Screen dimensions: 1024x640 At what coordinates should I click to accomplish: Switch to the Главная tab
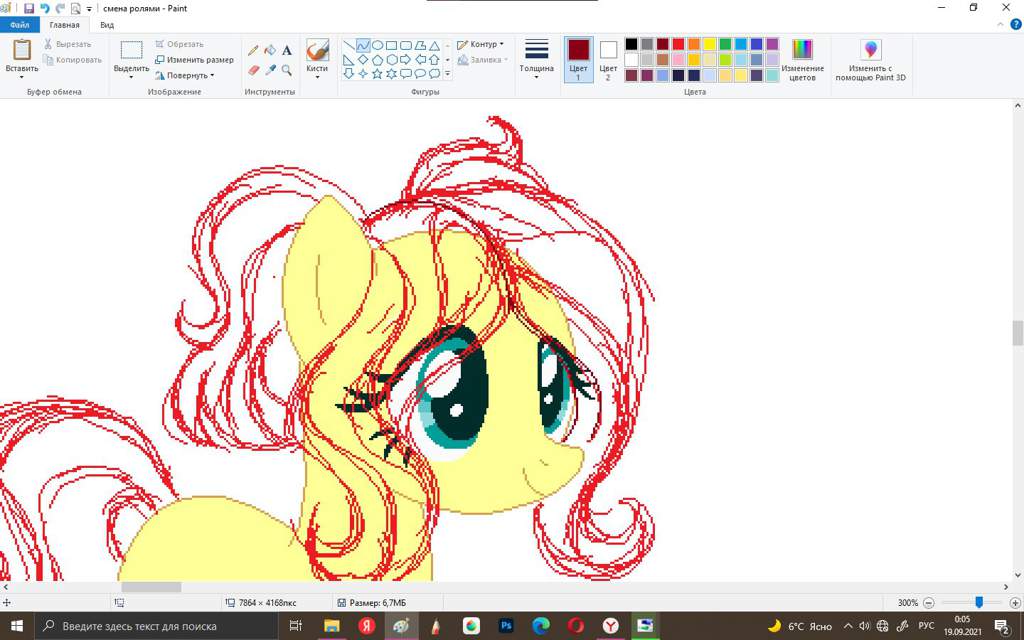point(65,25)
